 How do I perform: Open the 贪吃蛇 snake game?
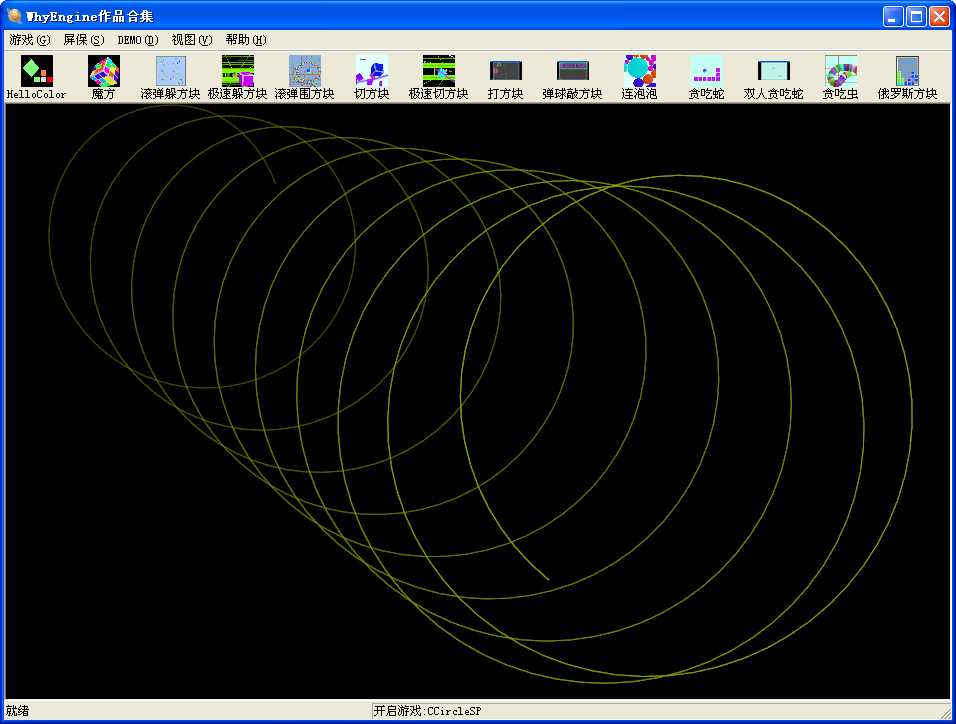click(x=706, y=77)
